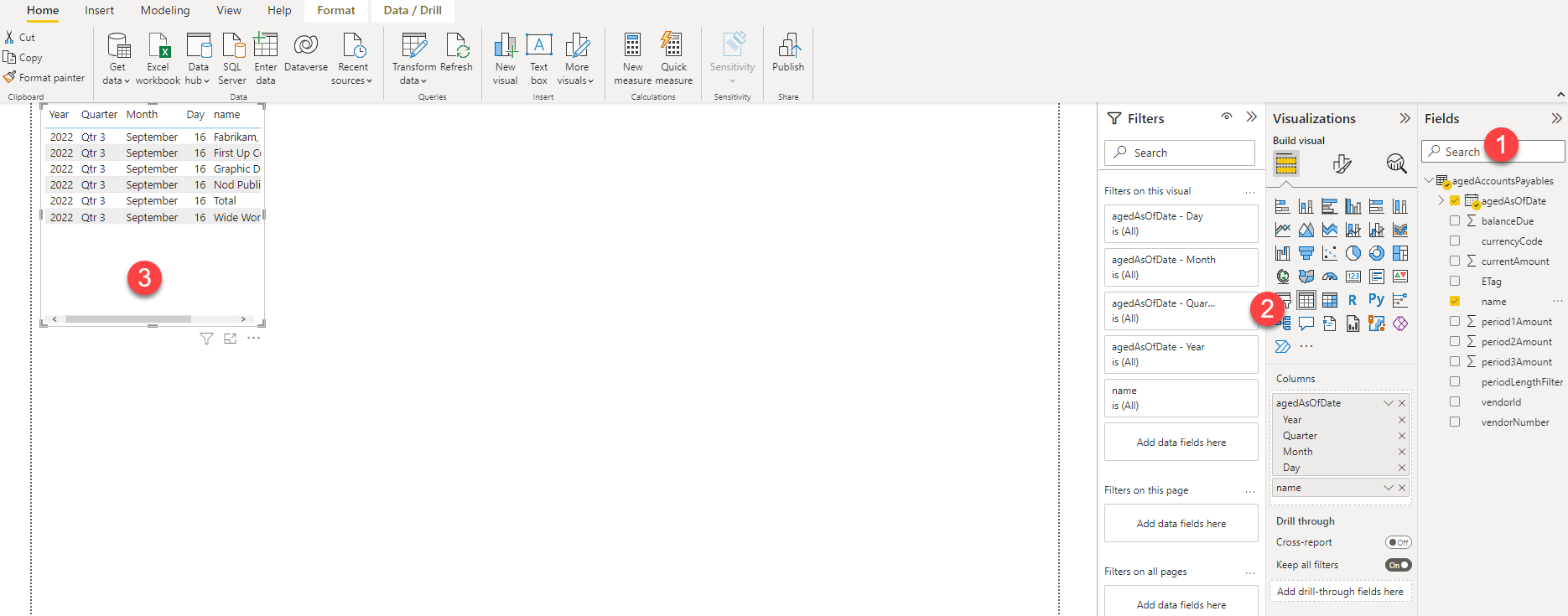Insert a New visual
Screen dimensions: 1568x616
(x=506, y=58)
